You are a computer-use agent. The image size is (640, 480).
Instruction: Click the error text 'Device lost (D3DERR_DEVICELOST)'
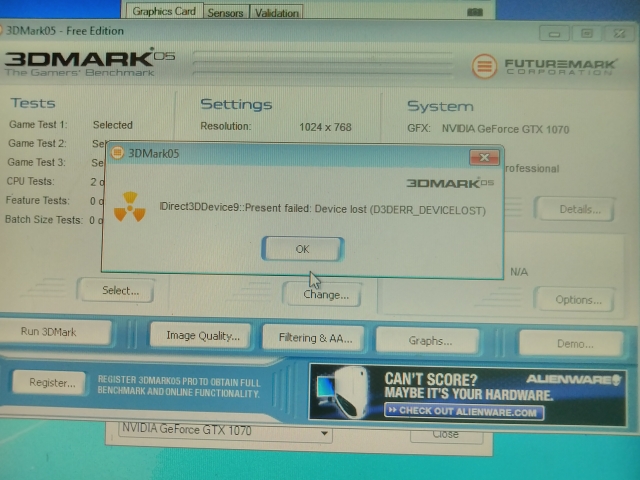pos(400,210)
